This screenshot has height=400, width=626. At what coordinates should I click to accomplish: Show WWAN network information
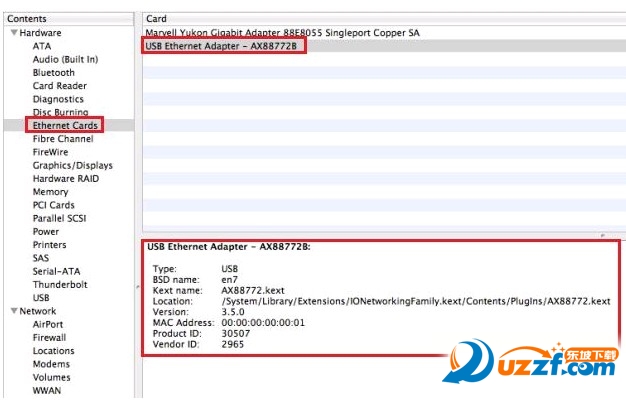(47, 391)
